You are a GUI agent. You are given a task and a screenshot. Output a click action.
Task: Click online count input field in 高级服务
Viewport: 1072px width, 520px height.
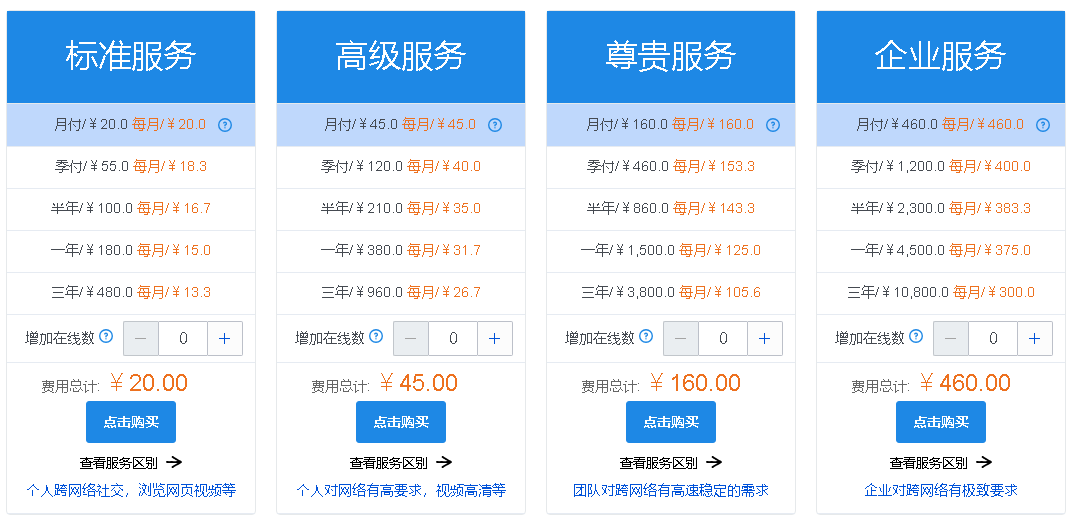[453, 339]
